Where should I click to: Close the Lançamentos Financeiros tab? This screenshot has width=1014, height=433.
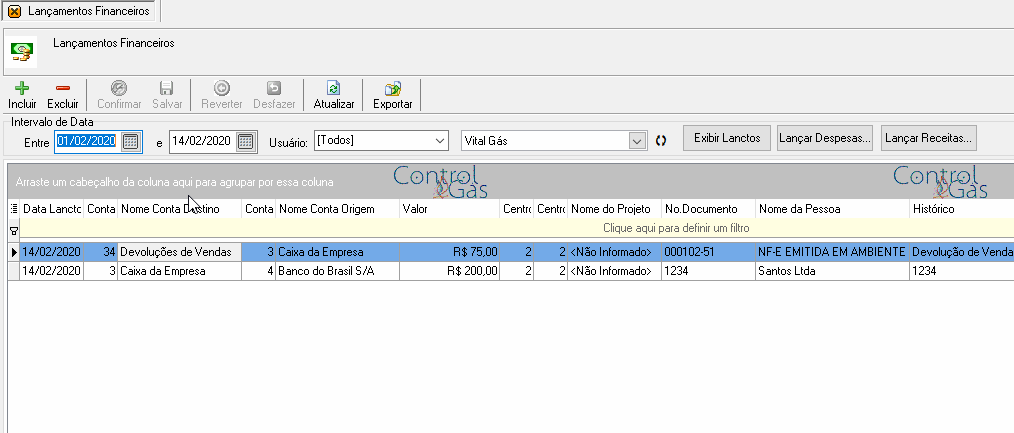[x=14, y=11]
